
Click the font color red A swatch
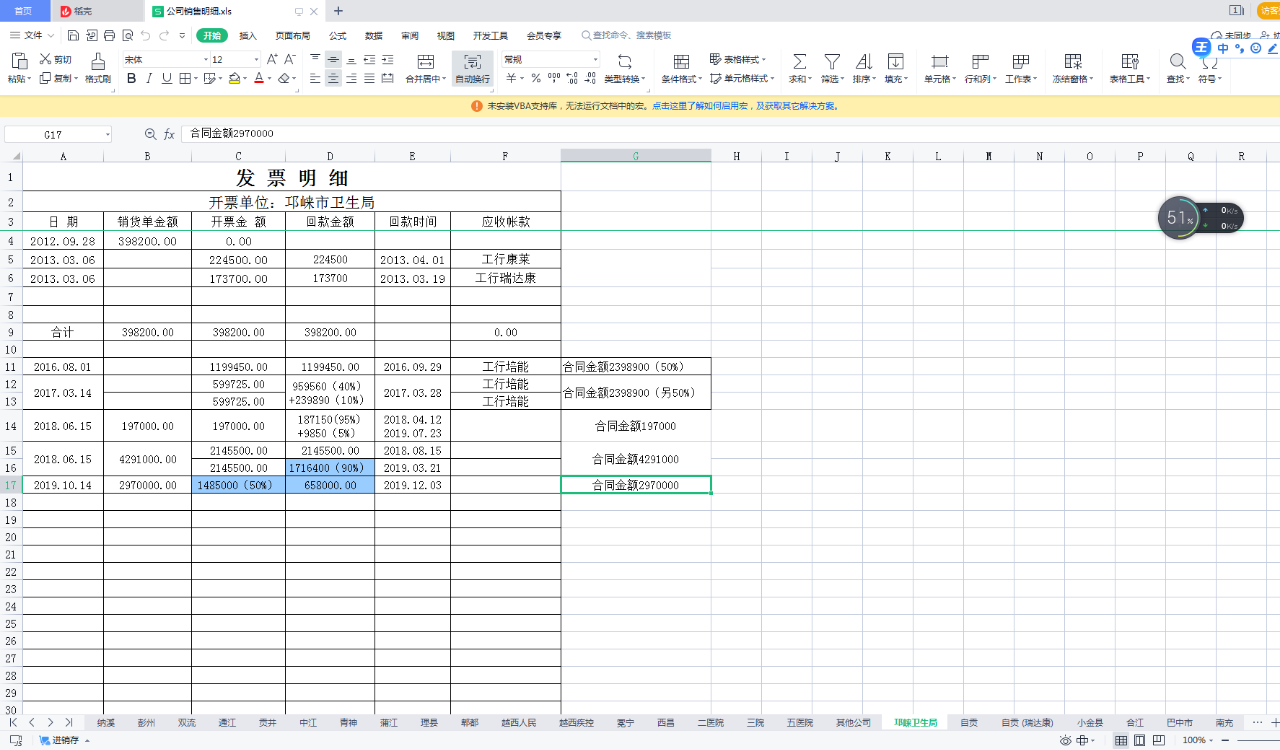pos(257,78)
